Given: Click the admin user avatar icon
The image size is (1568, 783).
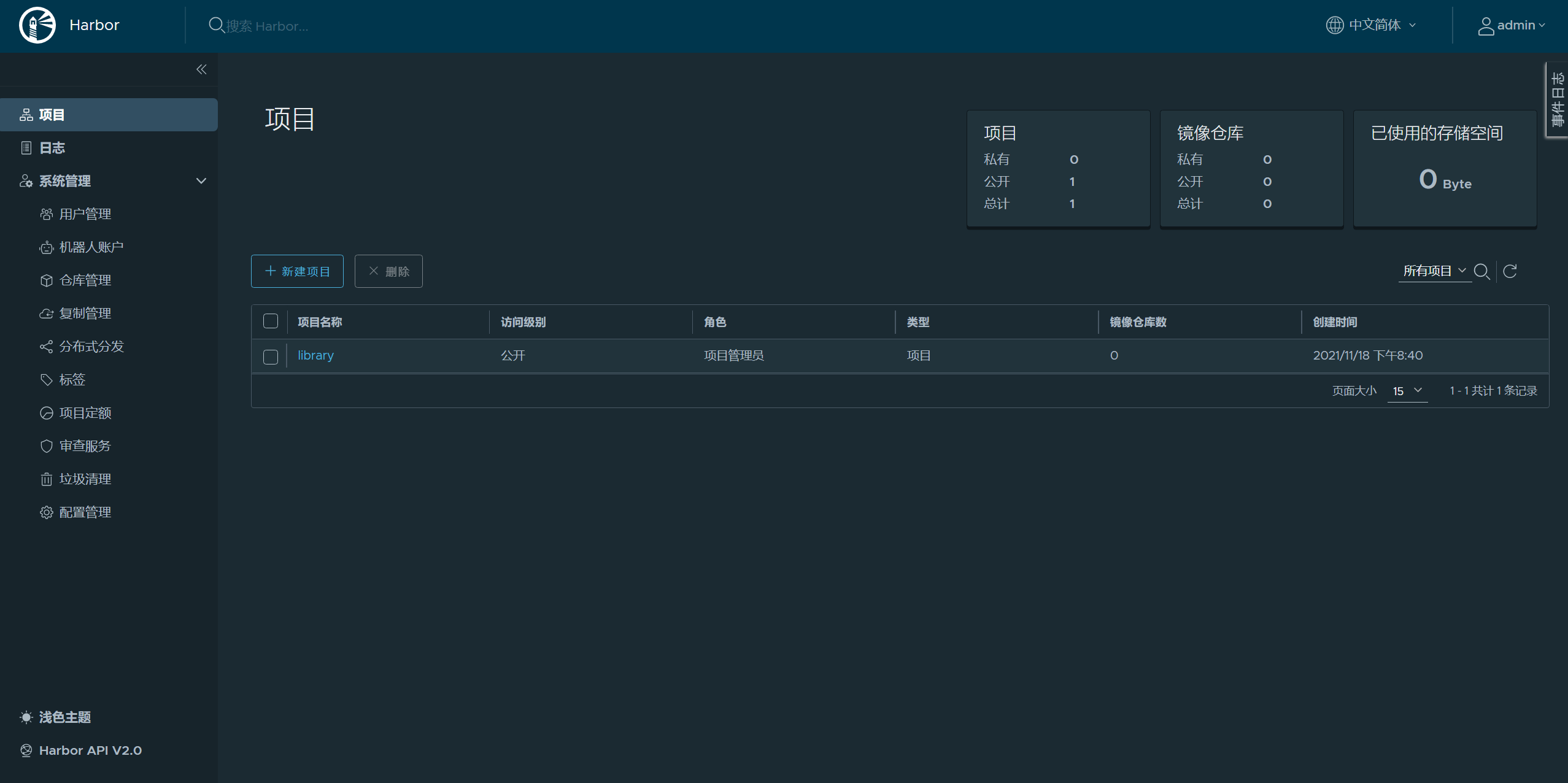Looking at the screenshot, I should [1486, 26].
